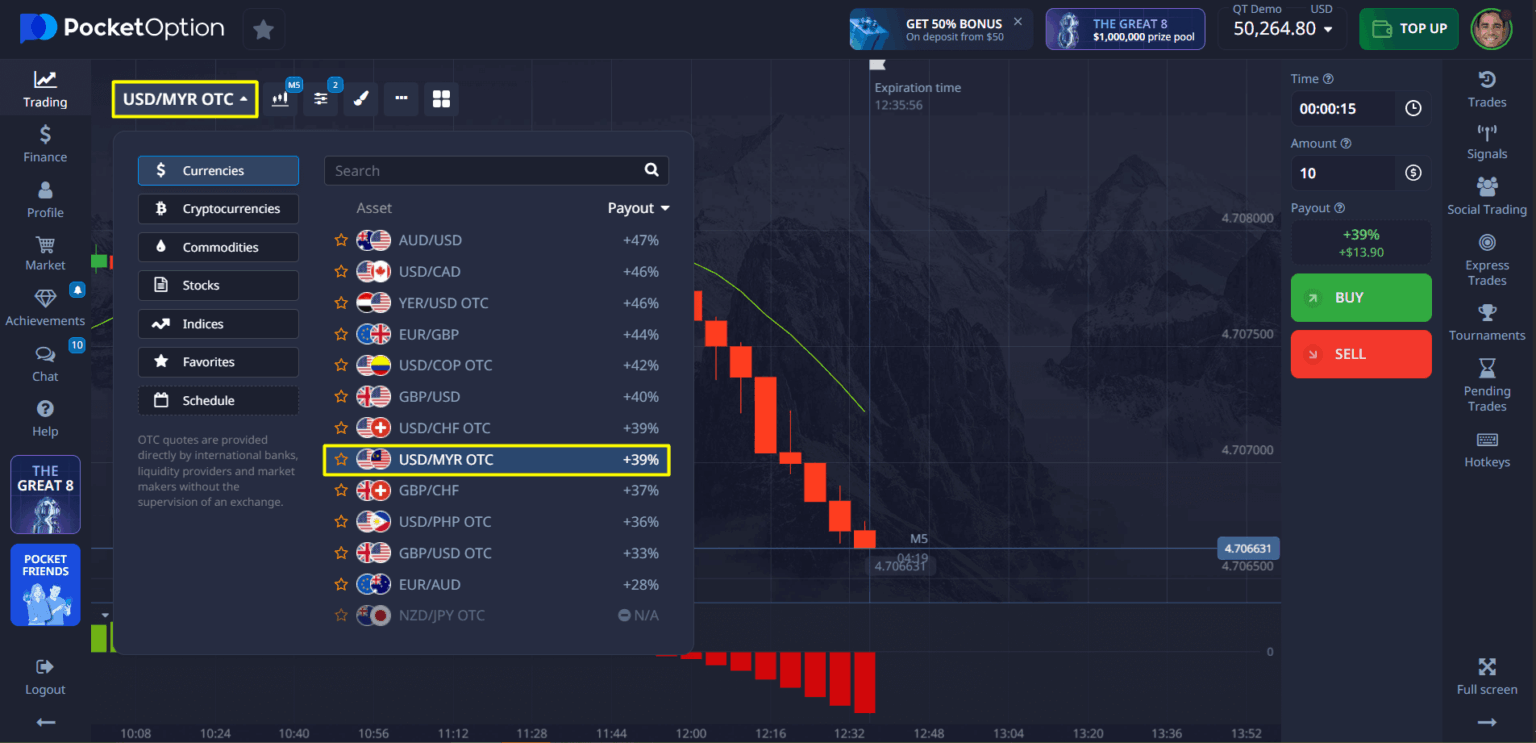The height and width of the screenshot is (743, 1536).
Task: Toggle favorite star for EUR/GBP
Action: [340, 333]
